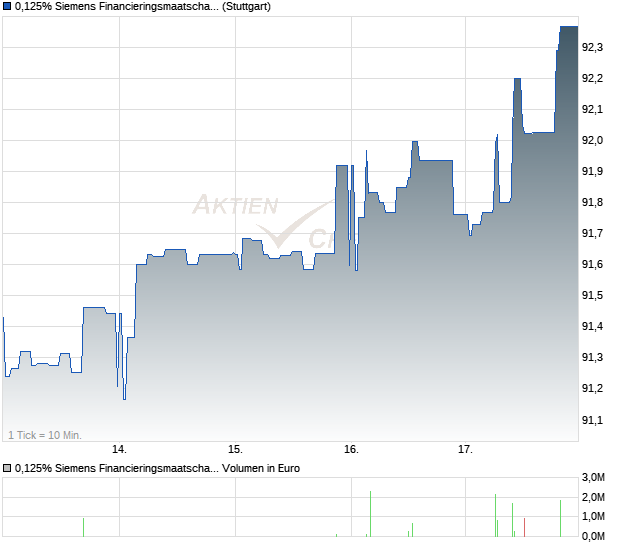Click the tallest green volume bar after 16.

(370, 514)
